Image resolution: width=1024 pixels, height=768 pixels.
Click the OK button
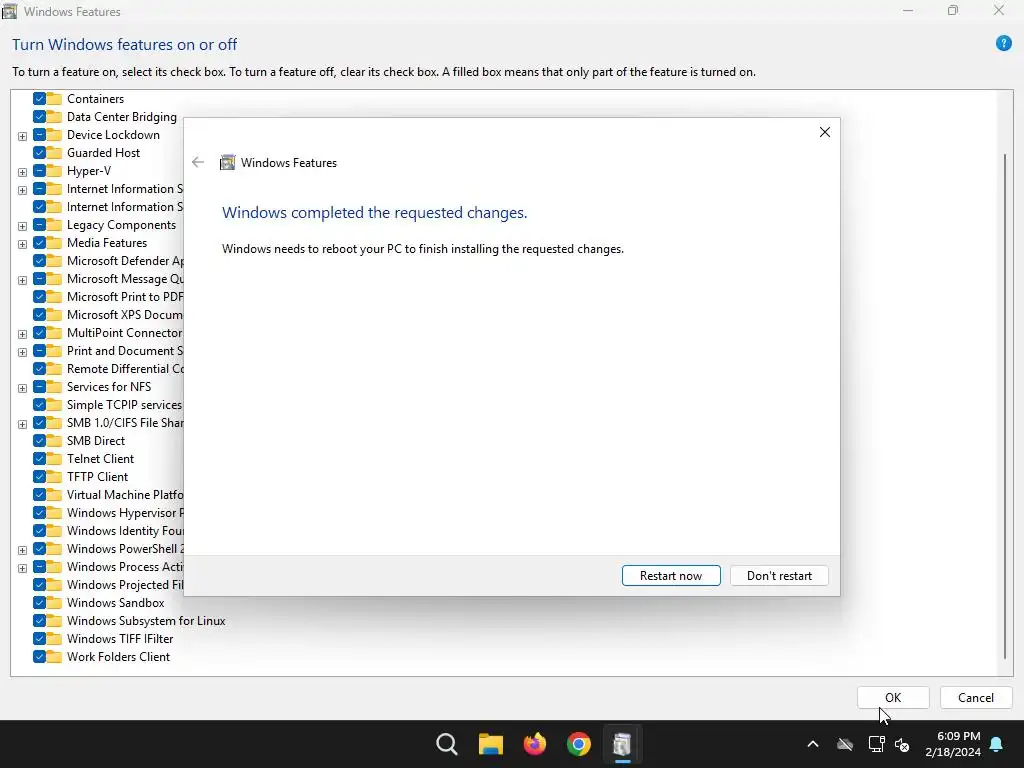(893, 697)
